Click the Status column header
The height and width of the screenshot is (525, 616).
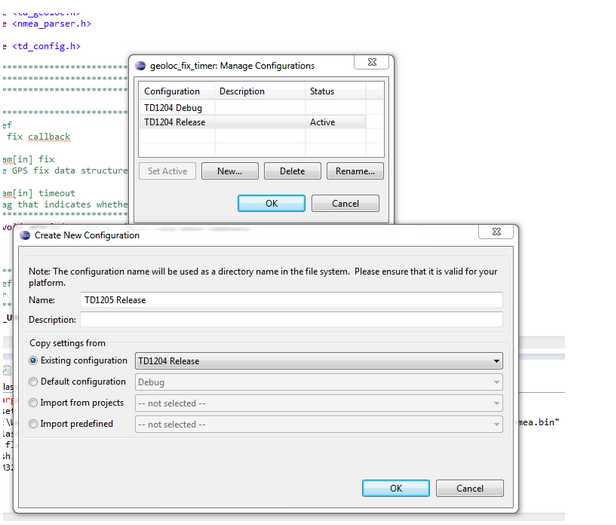pos(336,91)
